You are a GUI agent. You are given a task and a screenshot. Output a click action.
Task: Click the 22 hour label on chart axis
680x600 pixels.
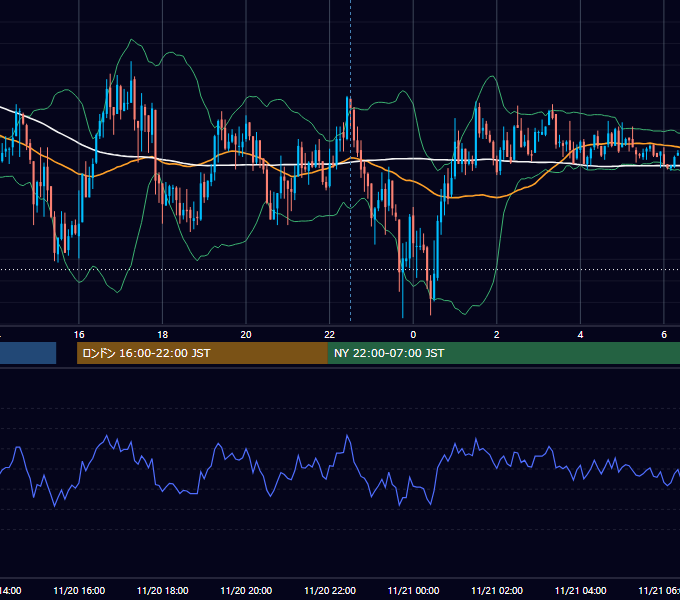[x=330, y=334]
